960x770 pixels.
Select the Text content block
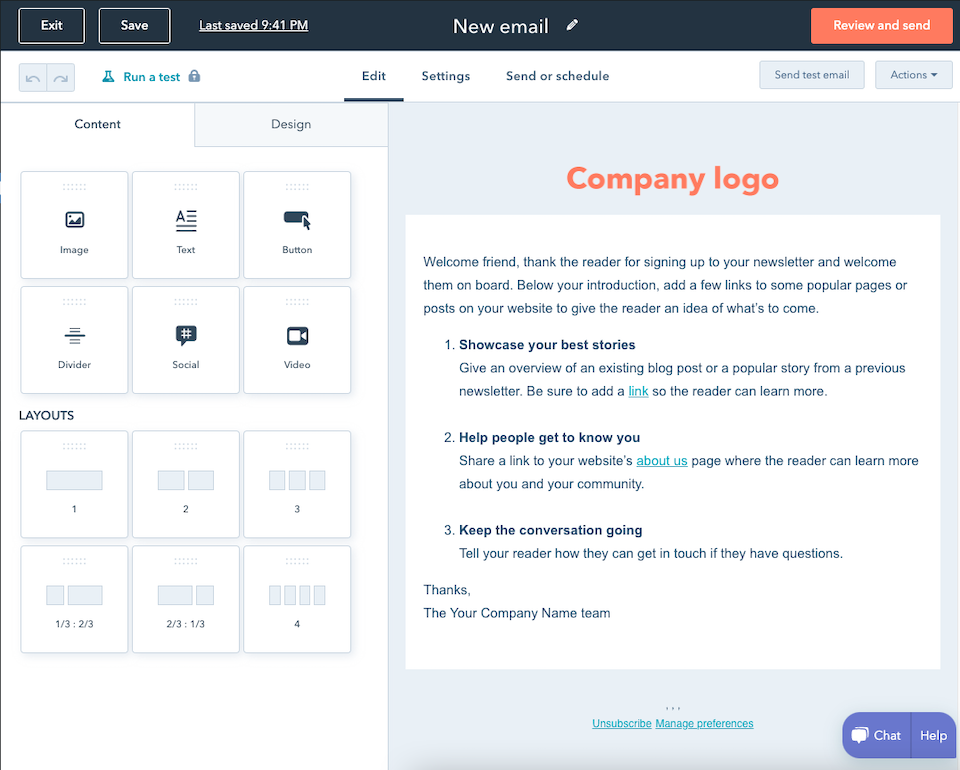[185, 225]
